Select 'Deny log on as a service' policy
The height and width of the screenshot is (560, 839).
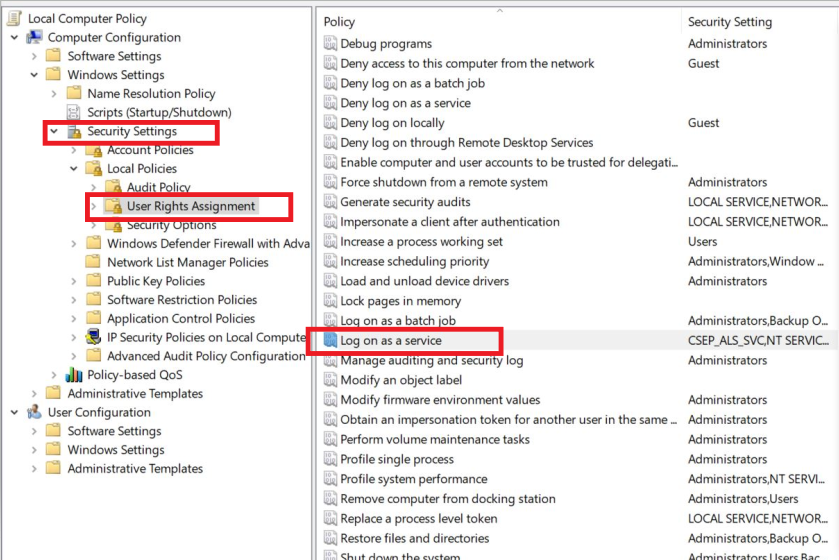406,103
